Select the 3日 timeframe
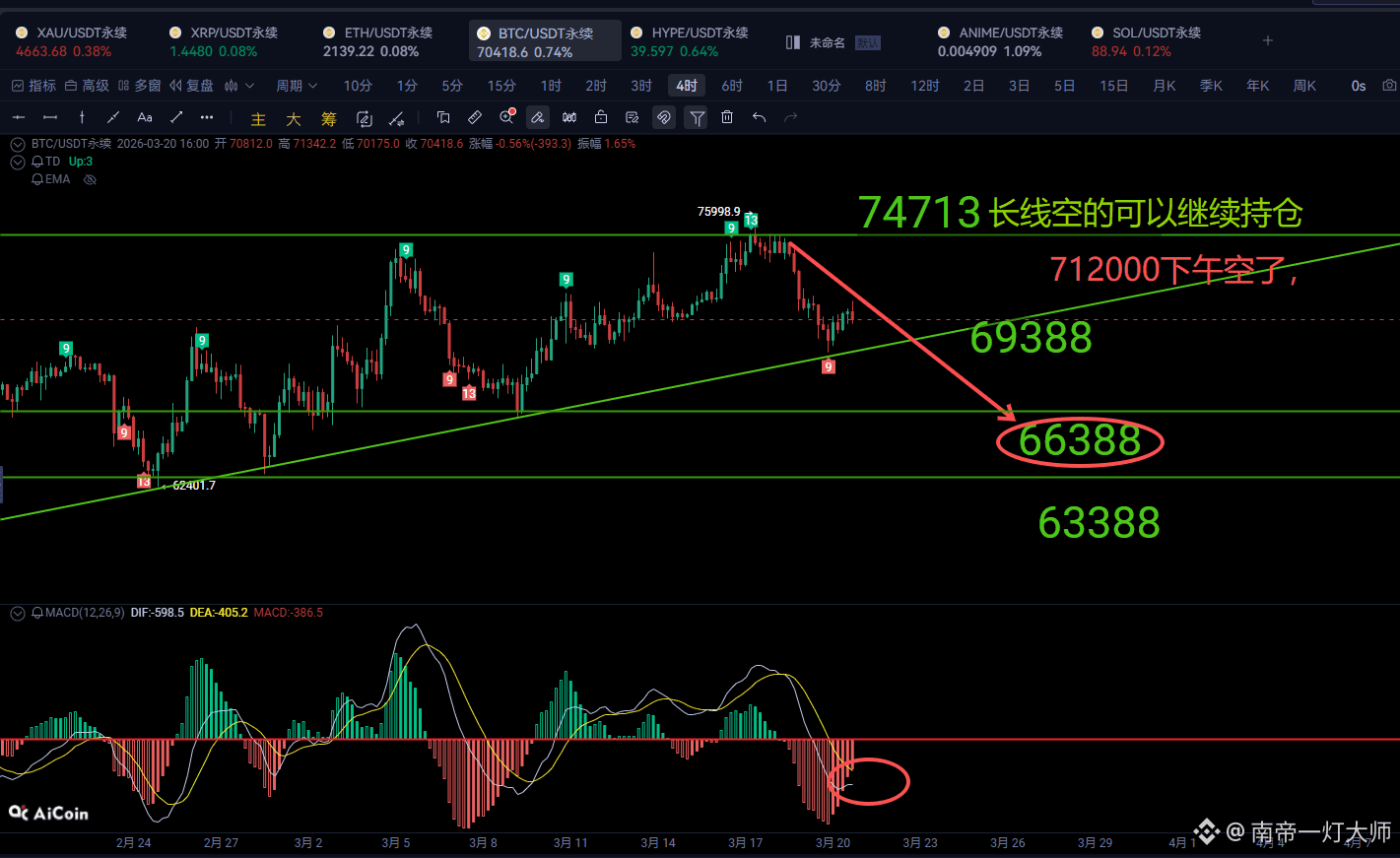 tap(1019, 86)
